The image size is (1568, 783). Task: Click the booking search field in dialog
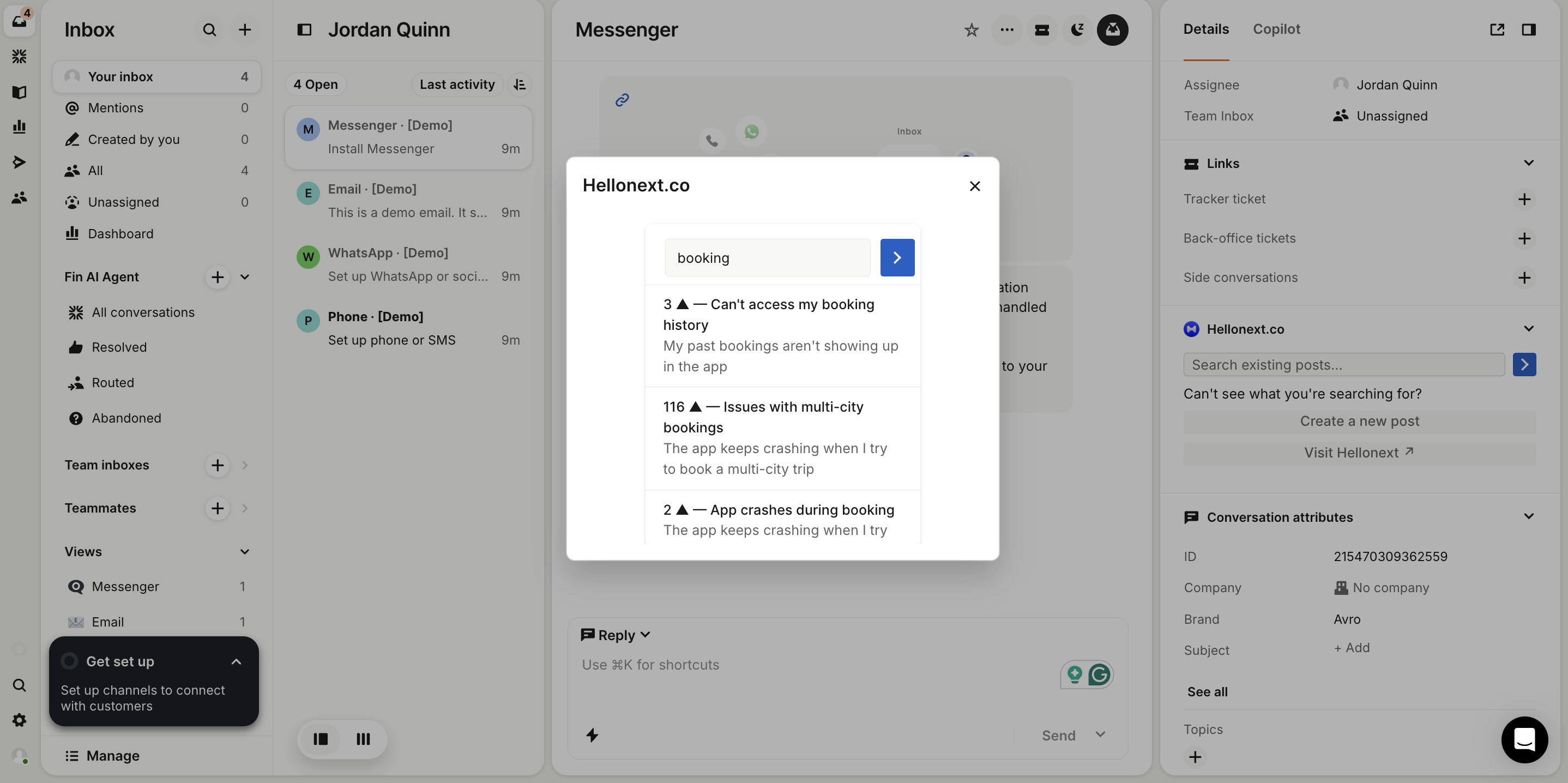(767, 257)
